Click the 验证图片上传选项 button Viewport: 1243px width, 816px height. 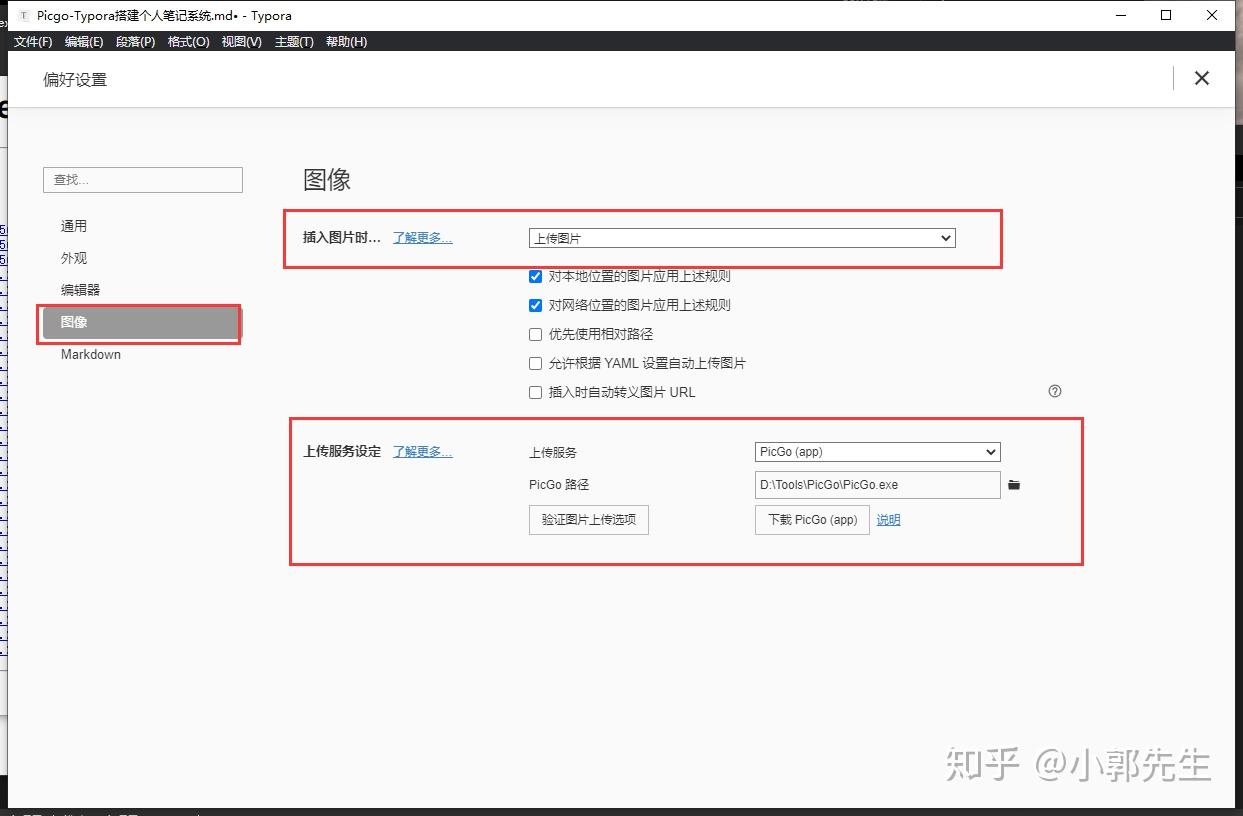(x=588, y=520)
